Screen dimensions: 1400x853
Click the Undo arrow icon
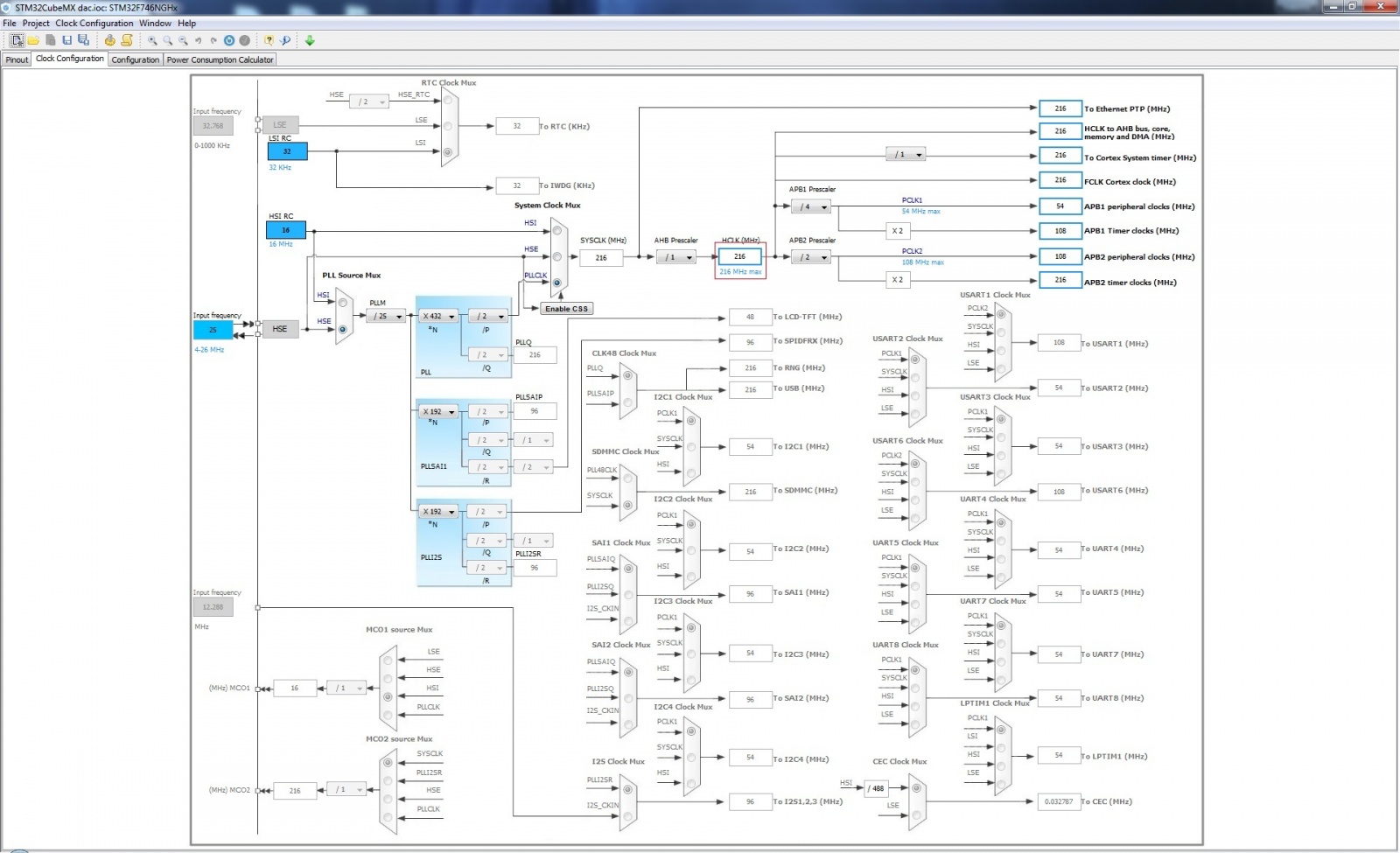pos(198,40)
